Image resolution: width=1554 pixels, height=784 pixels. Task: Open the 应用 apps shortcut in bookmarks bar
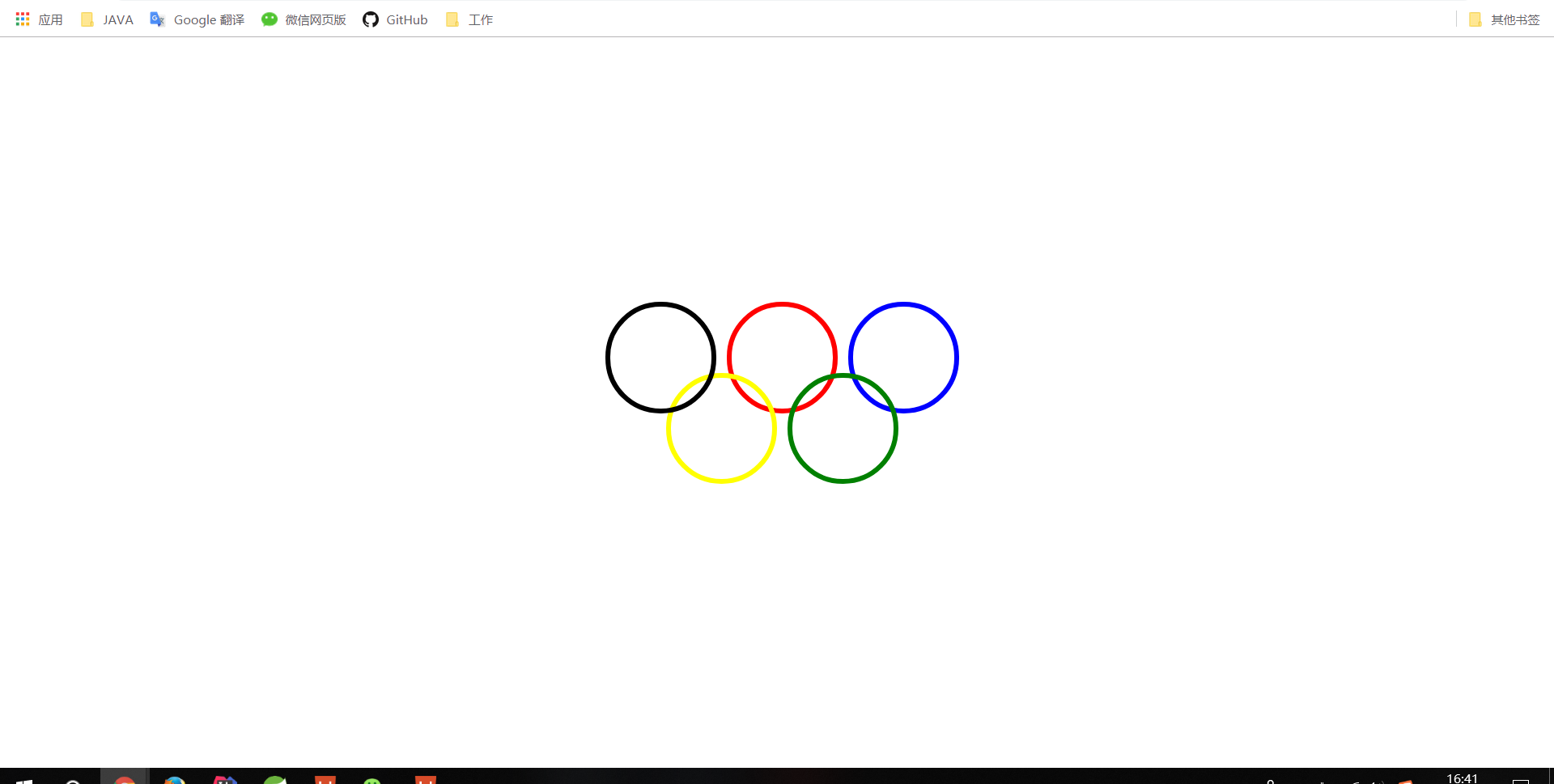click(x=39, y=19)
